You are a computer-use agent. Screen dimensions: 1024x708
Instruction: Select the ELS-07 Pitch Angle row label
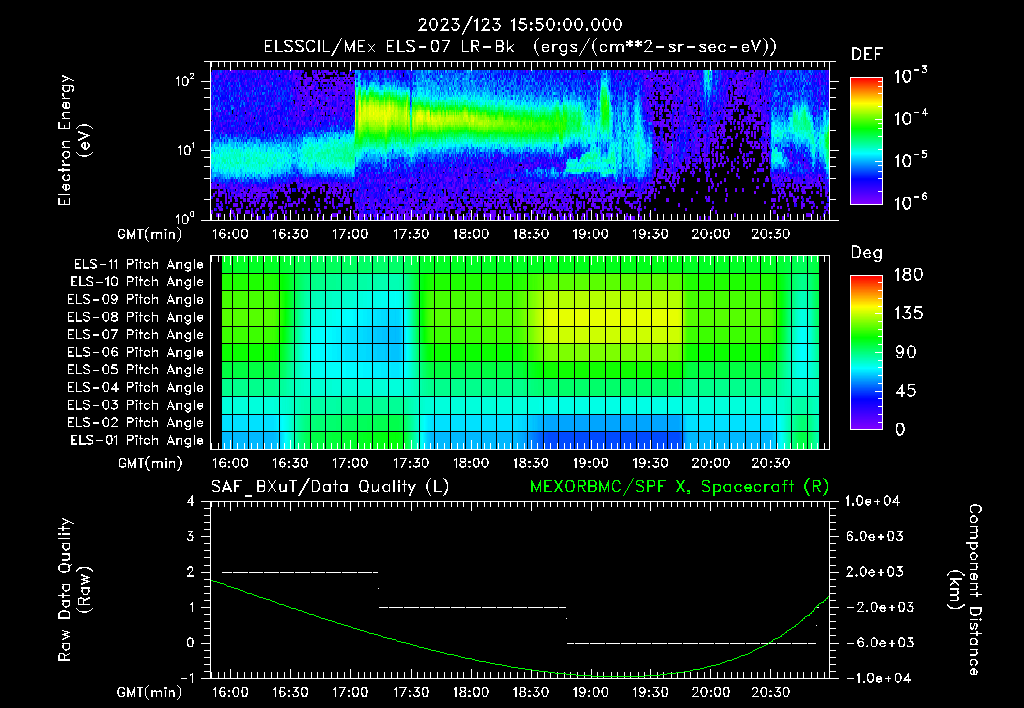pyautogui.click(x=136, y=334)
